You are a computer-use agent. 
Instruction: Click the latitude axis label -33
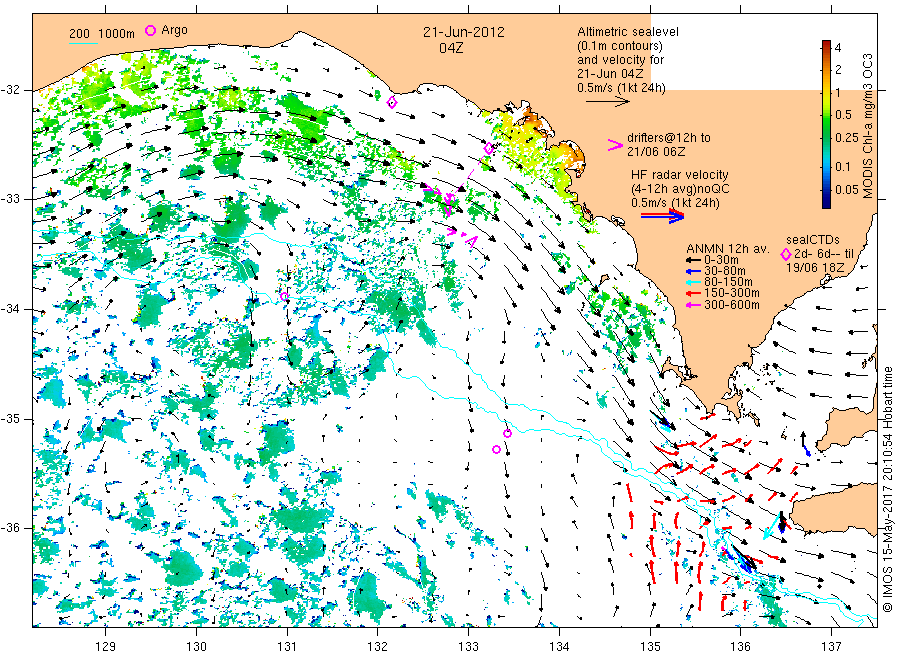(x=10, y=199)
